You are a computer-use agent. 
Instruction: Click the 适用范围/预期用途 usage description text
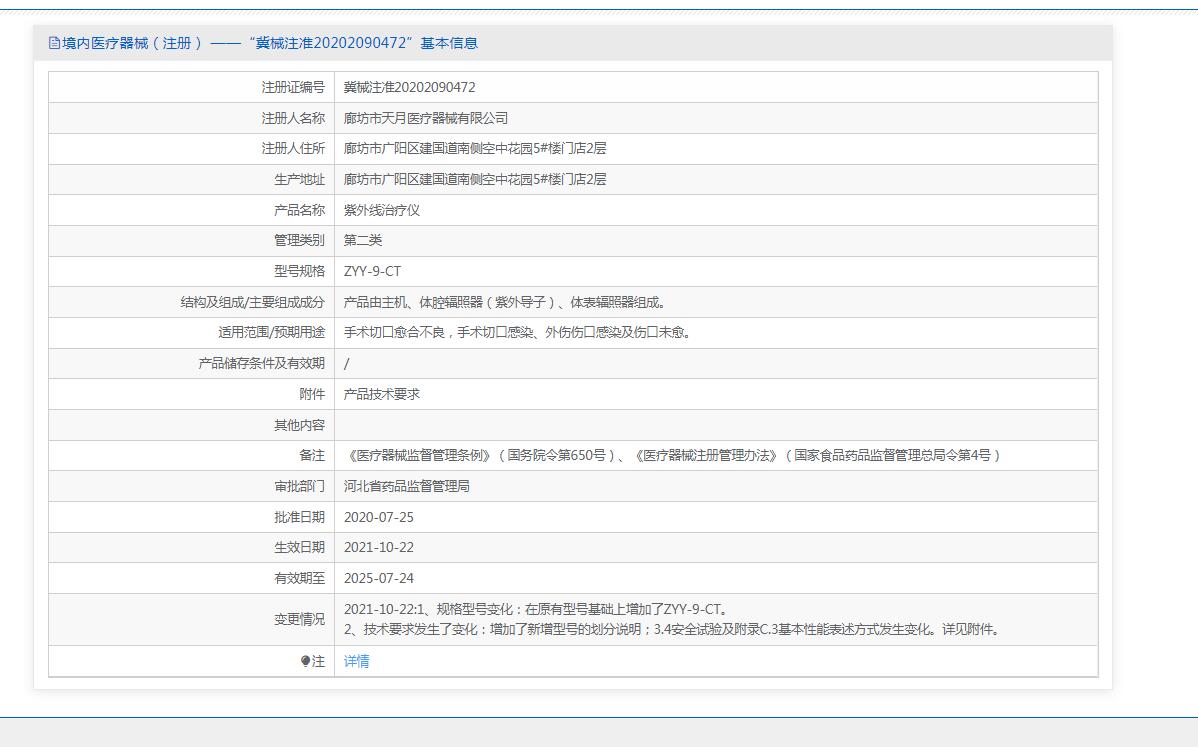[516, 332]
